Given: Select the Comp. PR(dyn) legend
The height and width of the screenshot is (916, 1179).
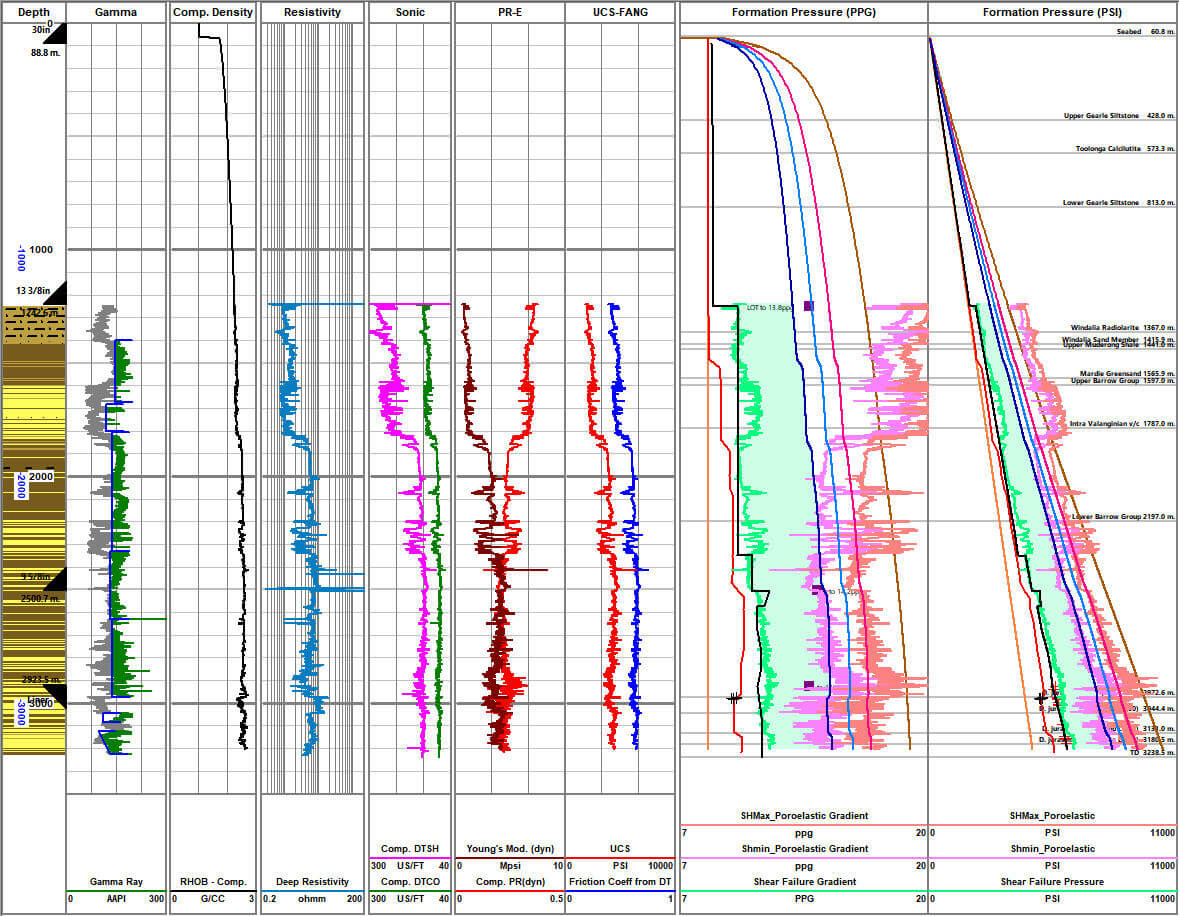Looking at the screenshot, I should click(x=510, y=881).
